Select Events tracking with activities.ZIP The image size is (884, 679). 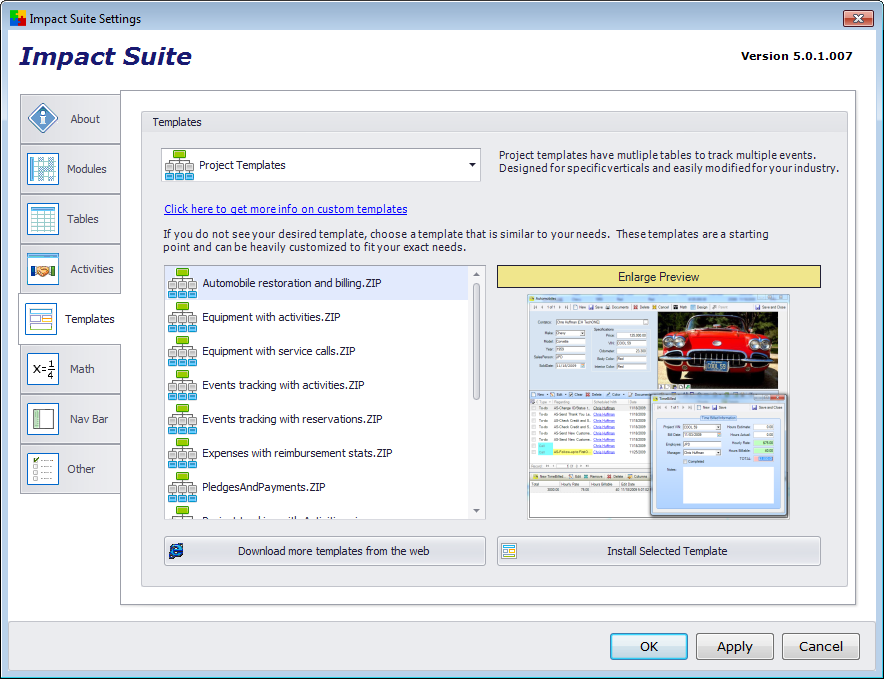click(x=317, y=385)
